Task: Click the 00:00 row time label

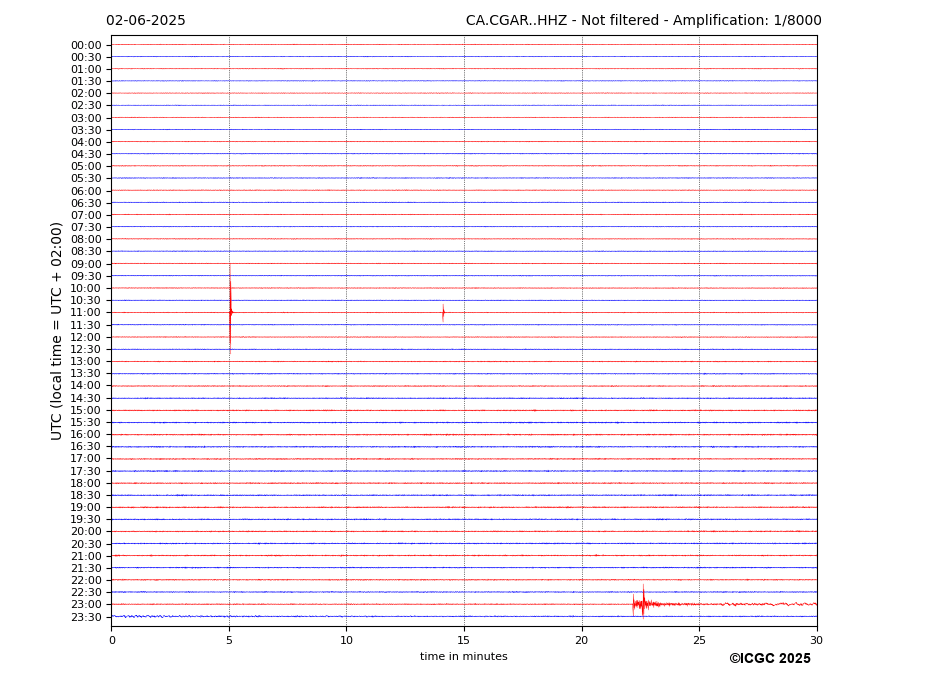Action: 86,46
